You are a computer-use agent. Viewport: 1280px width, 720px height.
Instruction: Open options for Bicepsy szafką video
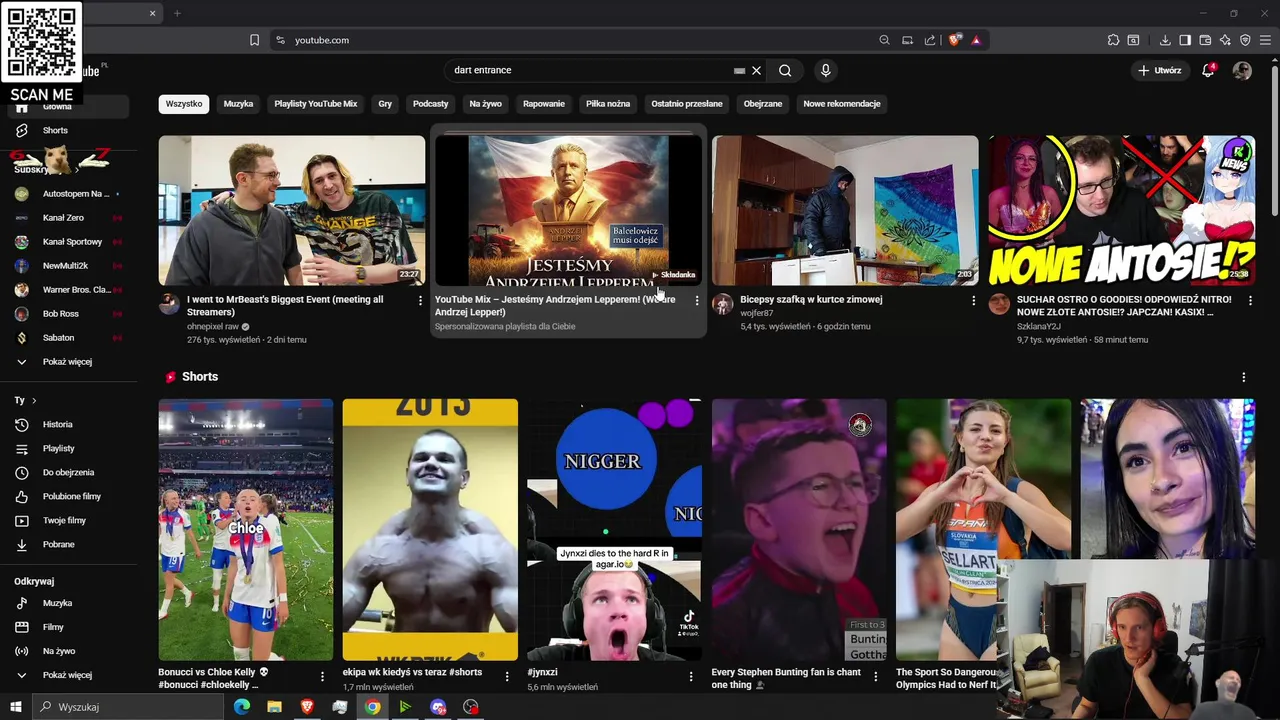tap(974, 300)
